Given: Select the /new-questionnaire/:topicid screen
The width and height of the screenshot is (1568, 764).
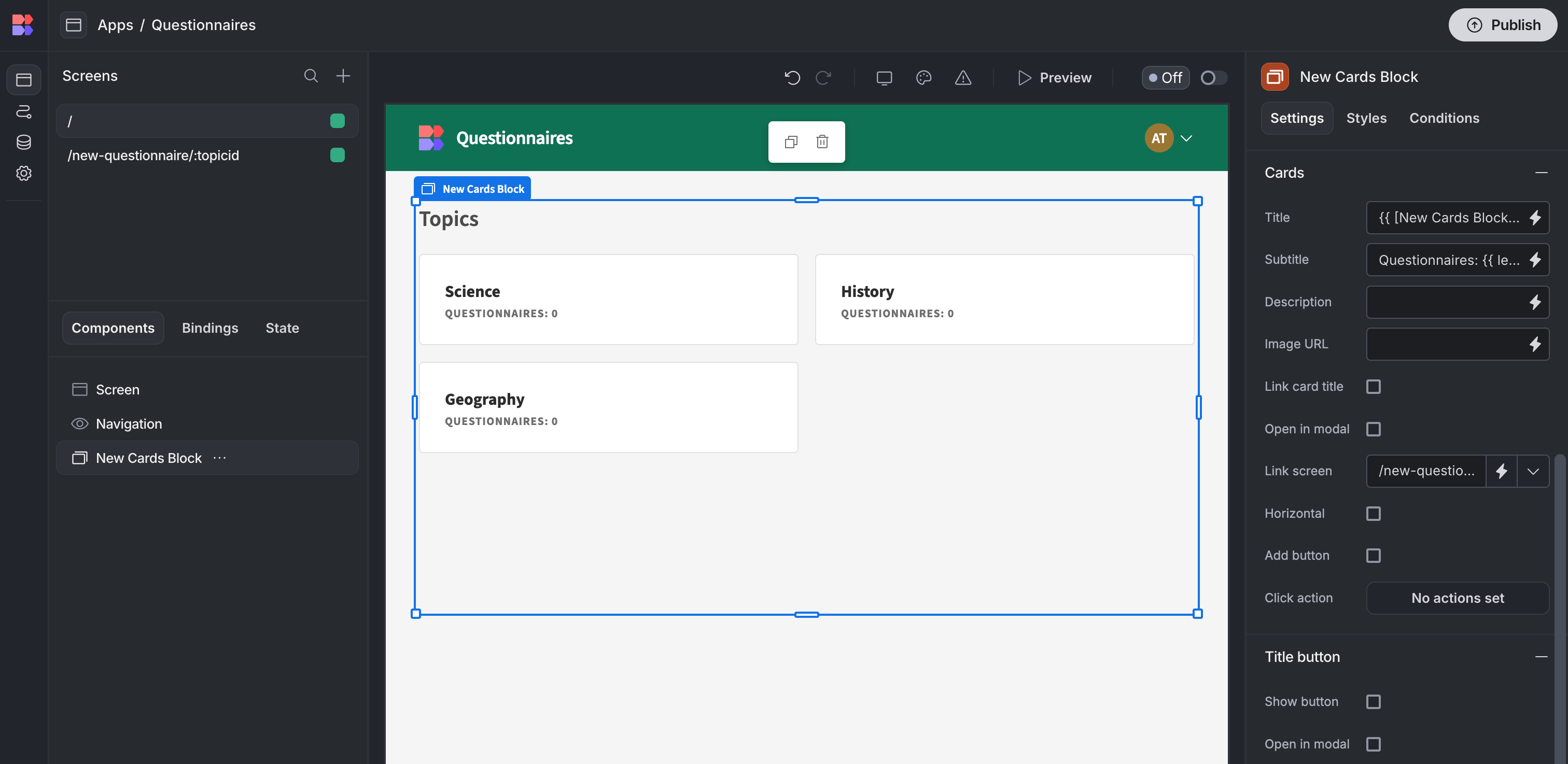Looking at the screenshot, I should pos(207,155).
